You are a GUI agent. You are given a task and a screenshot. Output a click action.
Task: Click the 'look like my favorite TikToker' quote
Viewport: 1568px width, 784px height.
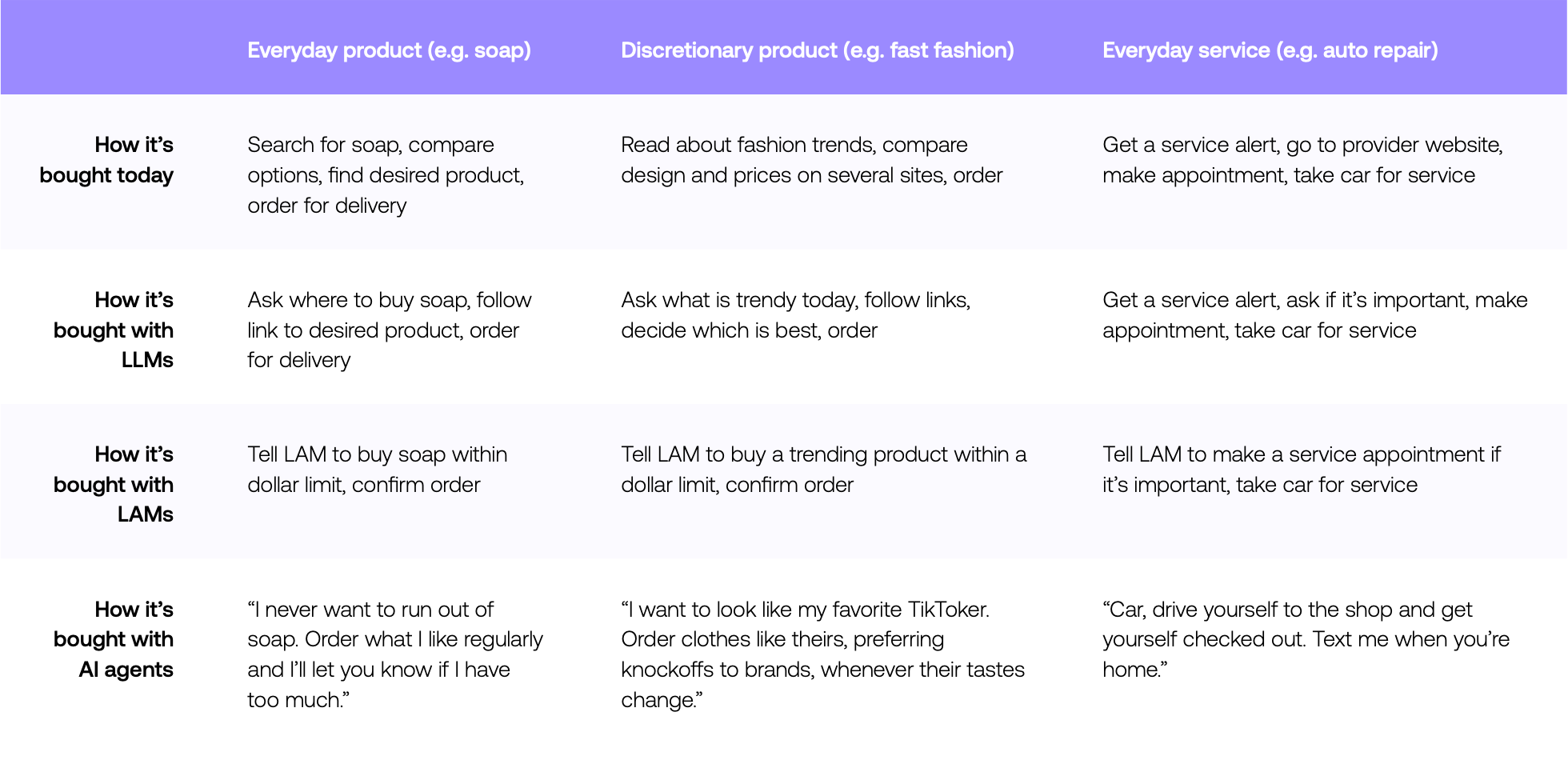823,654
